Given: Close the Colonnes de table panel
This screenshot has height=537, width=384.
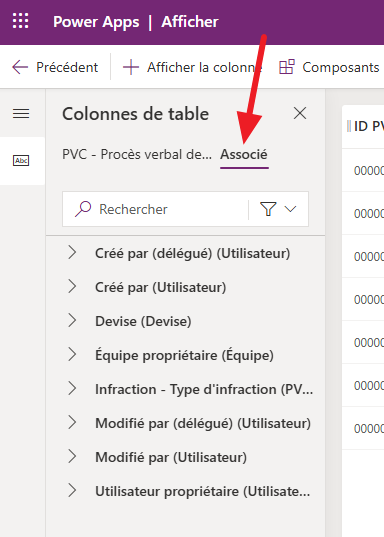Looking at the screenshot, I should coord(300,113).
